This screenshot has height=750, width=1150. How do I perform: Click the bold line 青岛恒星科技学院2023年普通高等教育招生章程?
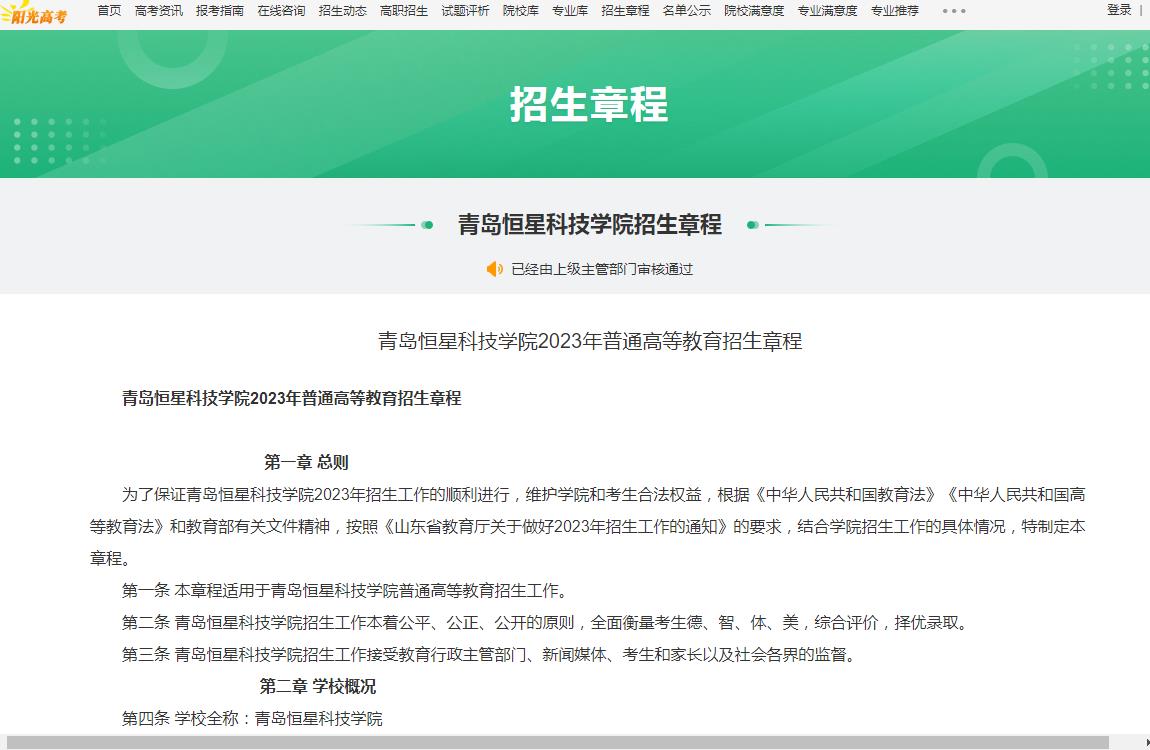pyautogui.click(x=292, y=398)
